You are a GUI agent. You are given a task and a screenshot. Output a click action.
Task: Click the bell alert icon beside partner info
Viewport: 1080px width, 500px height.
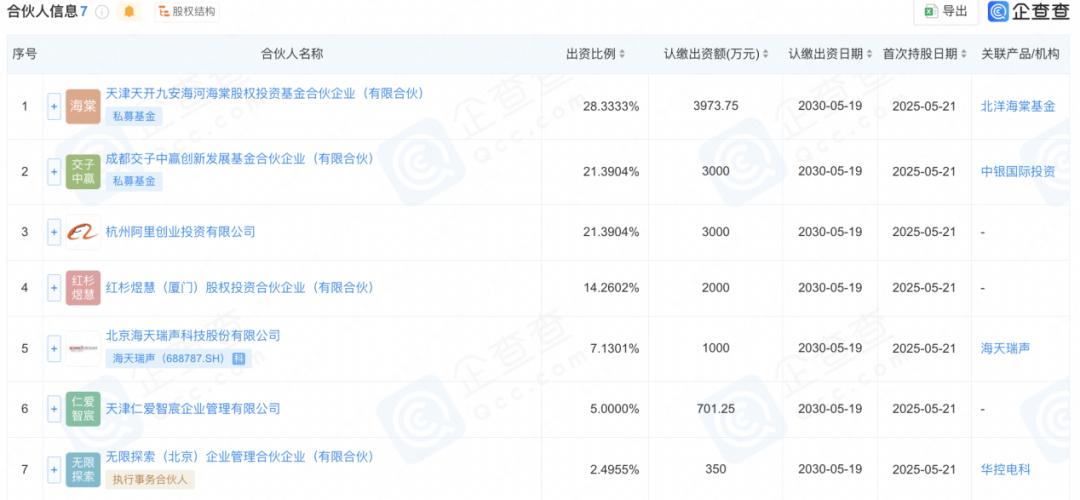pos(129,12)
